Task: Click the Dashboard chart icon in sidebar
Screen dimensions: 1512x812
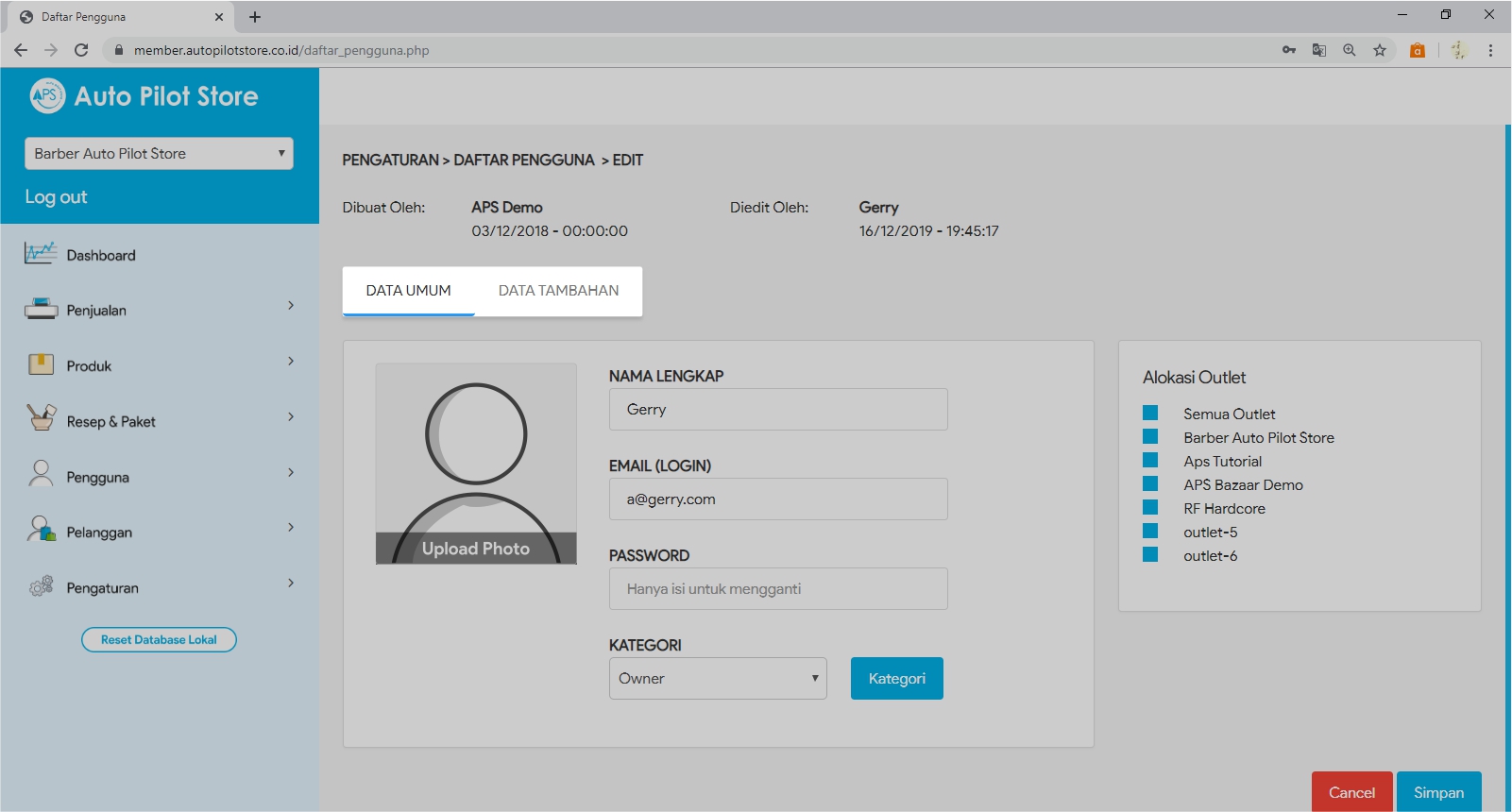Action: click(41, 253)
